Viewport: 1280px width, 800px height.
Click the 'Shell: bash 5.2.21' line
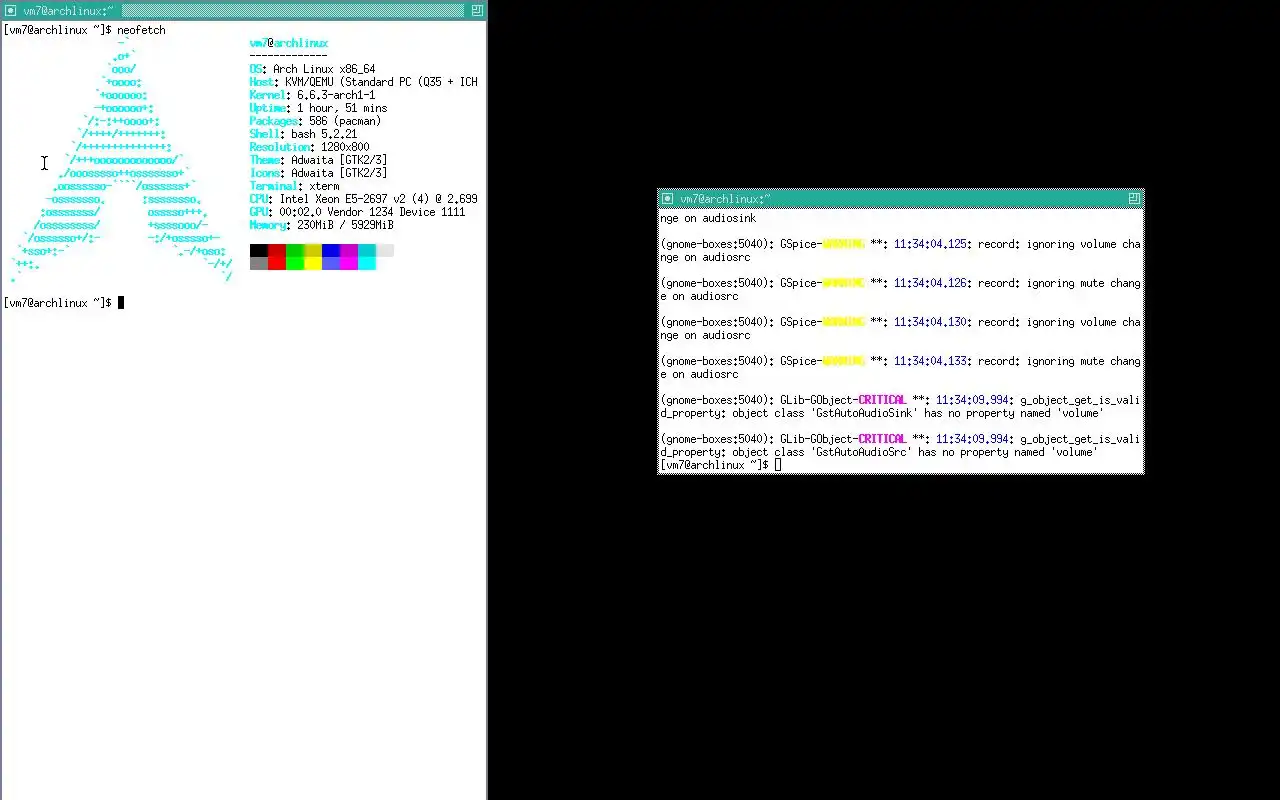(303, 134)
